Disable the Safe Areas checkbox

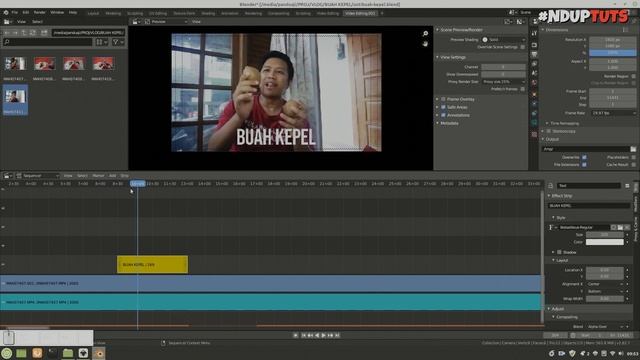(x=443, y=107)
